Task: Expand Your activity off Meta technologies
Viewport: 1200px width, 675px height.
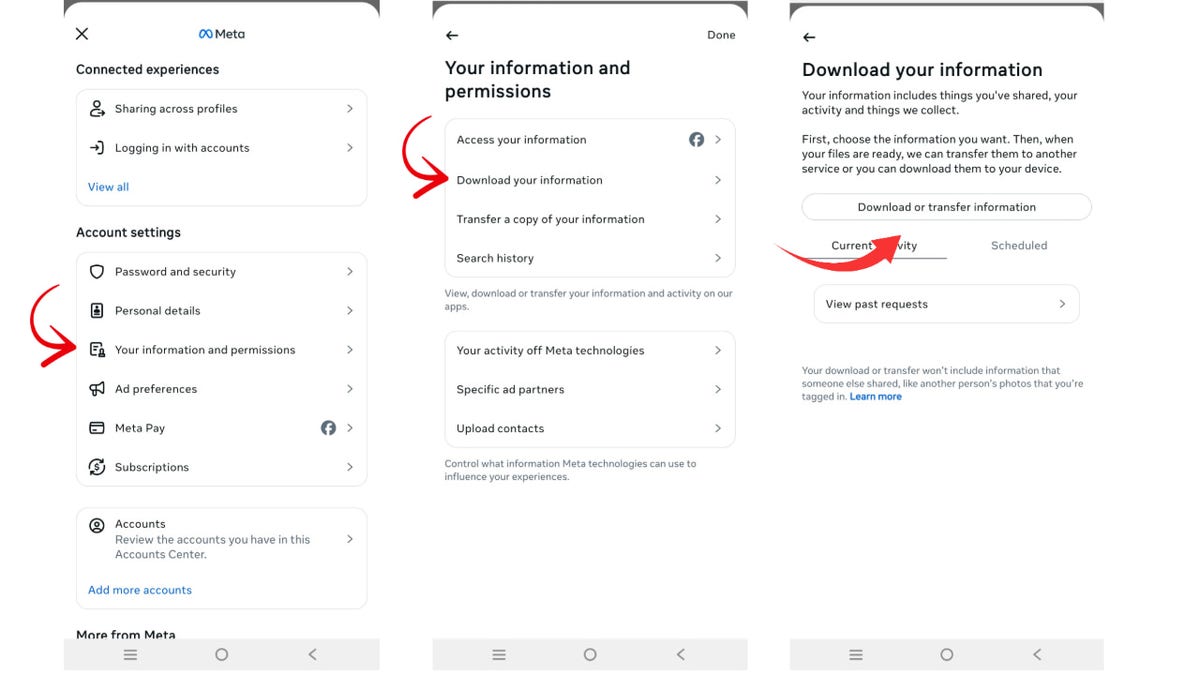Action: (x=548, y=350)
